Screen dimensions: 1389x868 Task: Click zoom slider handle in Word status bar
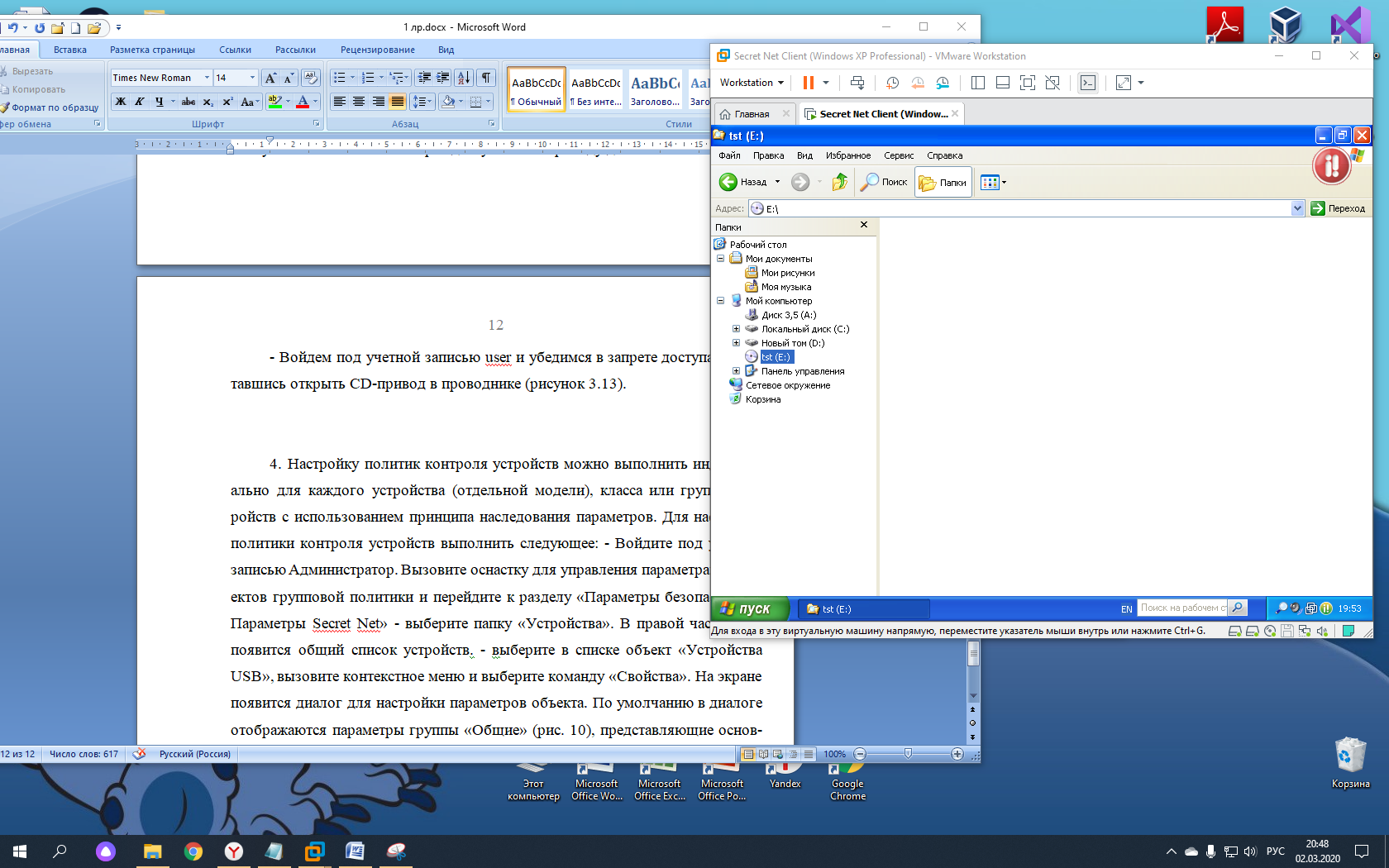click(908, 754)
